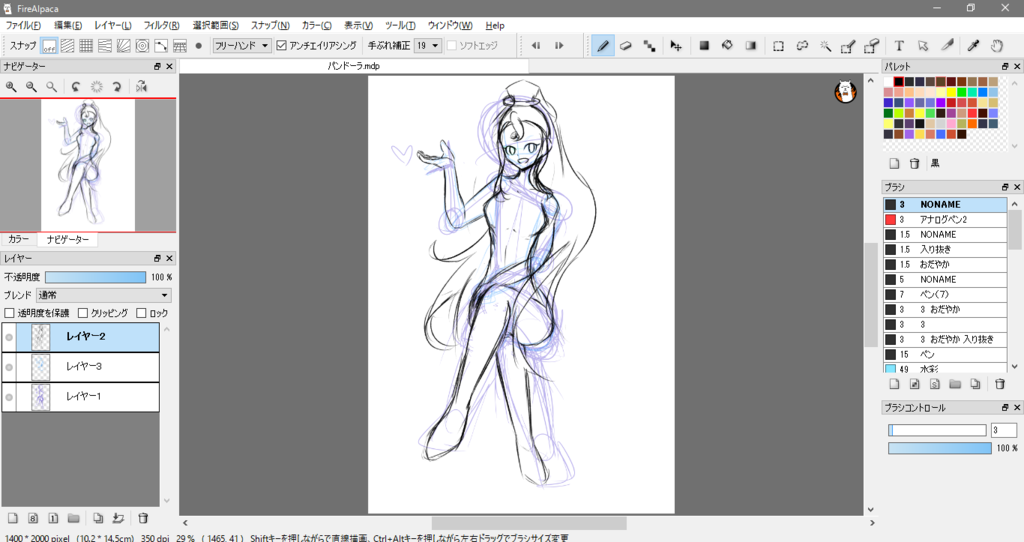Select the アナログペン2 brush
The image size is (1024, 542).
tap(945, 219)
